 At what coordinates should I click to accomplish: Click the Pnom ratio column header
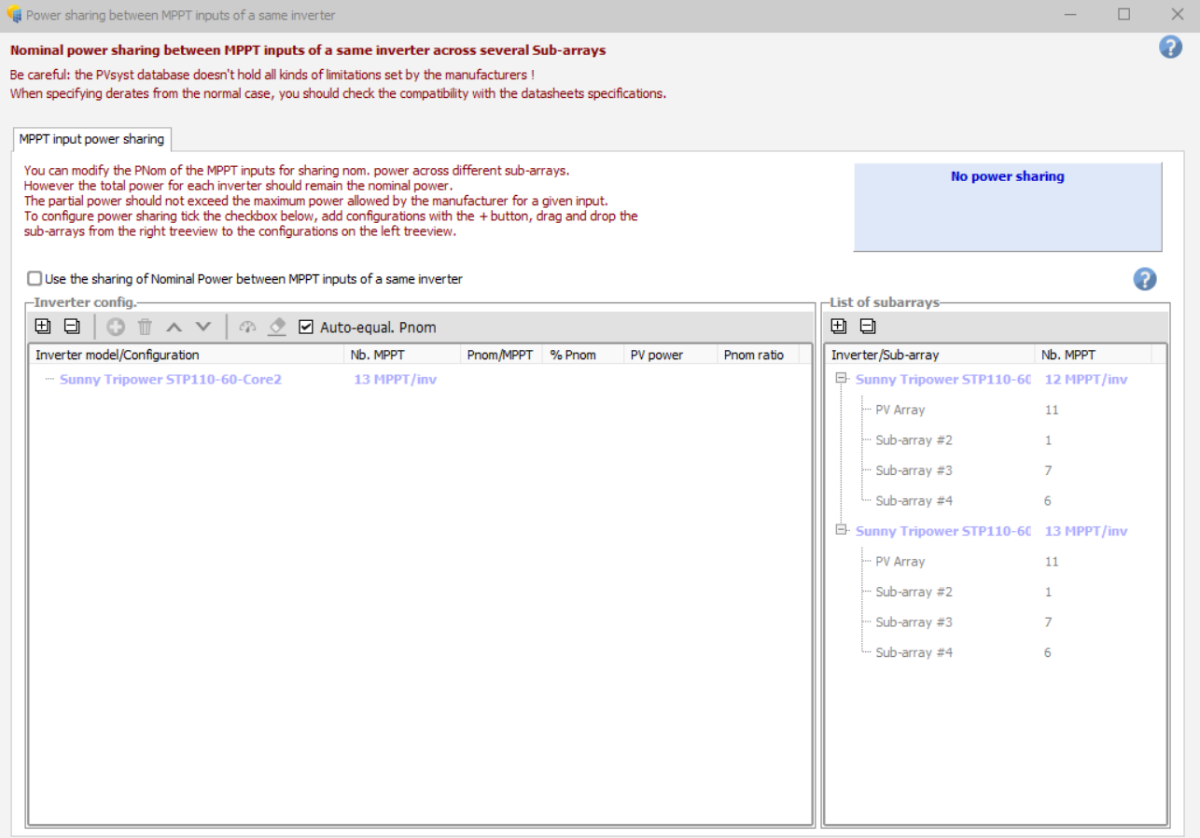pos(753,355)
